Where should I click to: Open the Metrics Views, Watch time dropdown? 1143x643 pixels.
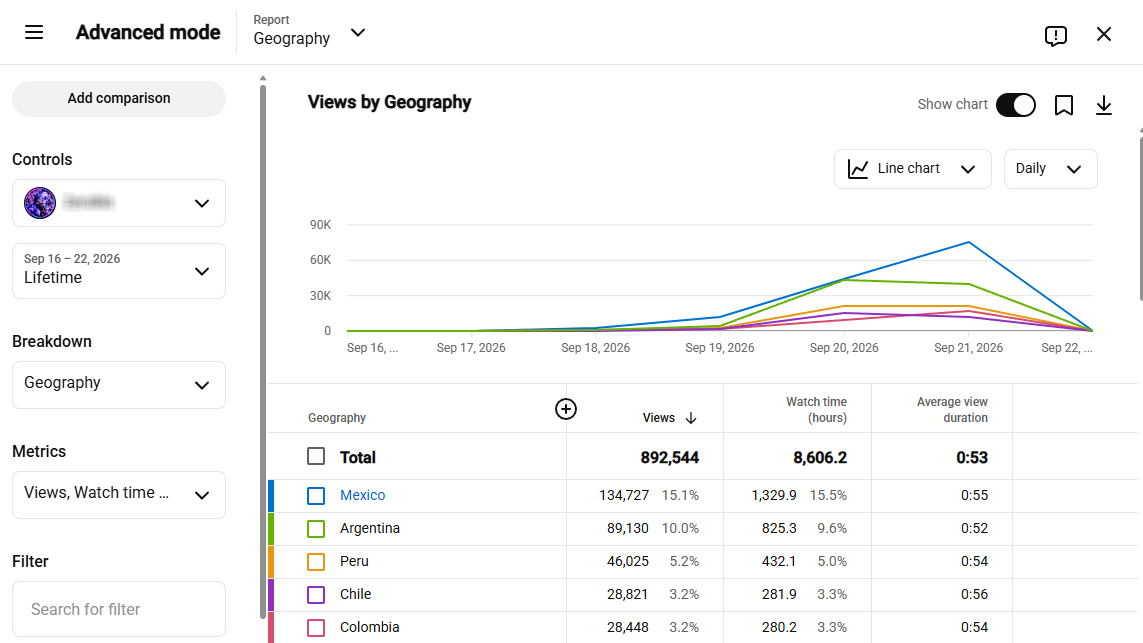[119, 494]
